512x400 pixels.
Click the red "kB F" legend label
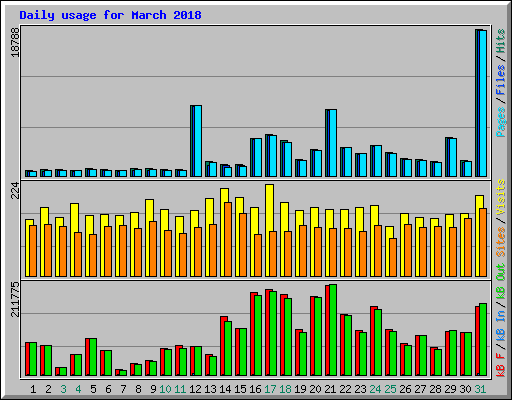(501, 365)
